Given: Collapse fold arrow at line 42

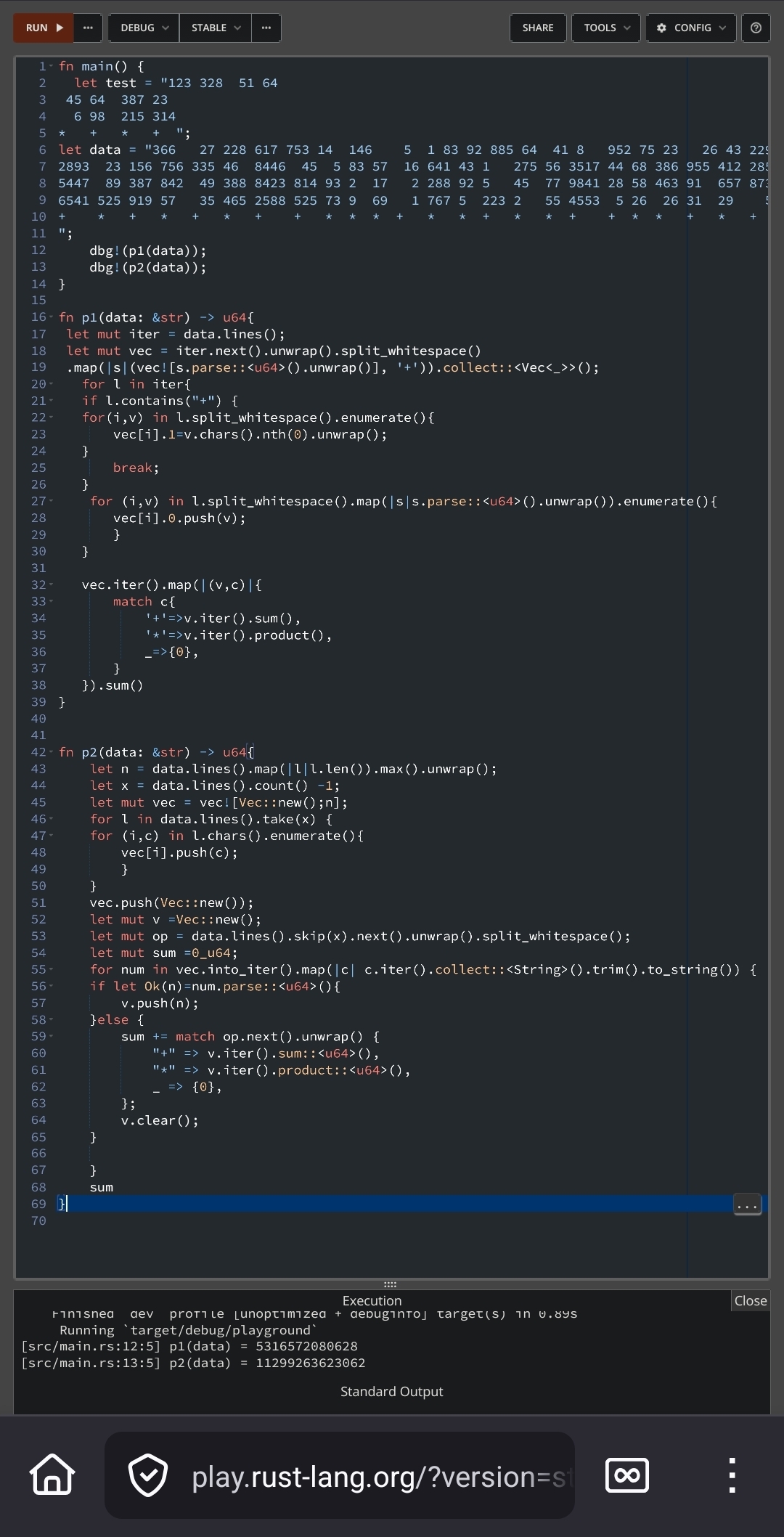Looking at the screenshot, I should pyautogui.click(x=52, y=752).
